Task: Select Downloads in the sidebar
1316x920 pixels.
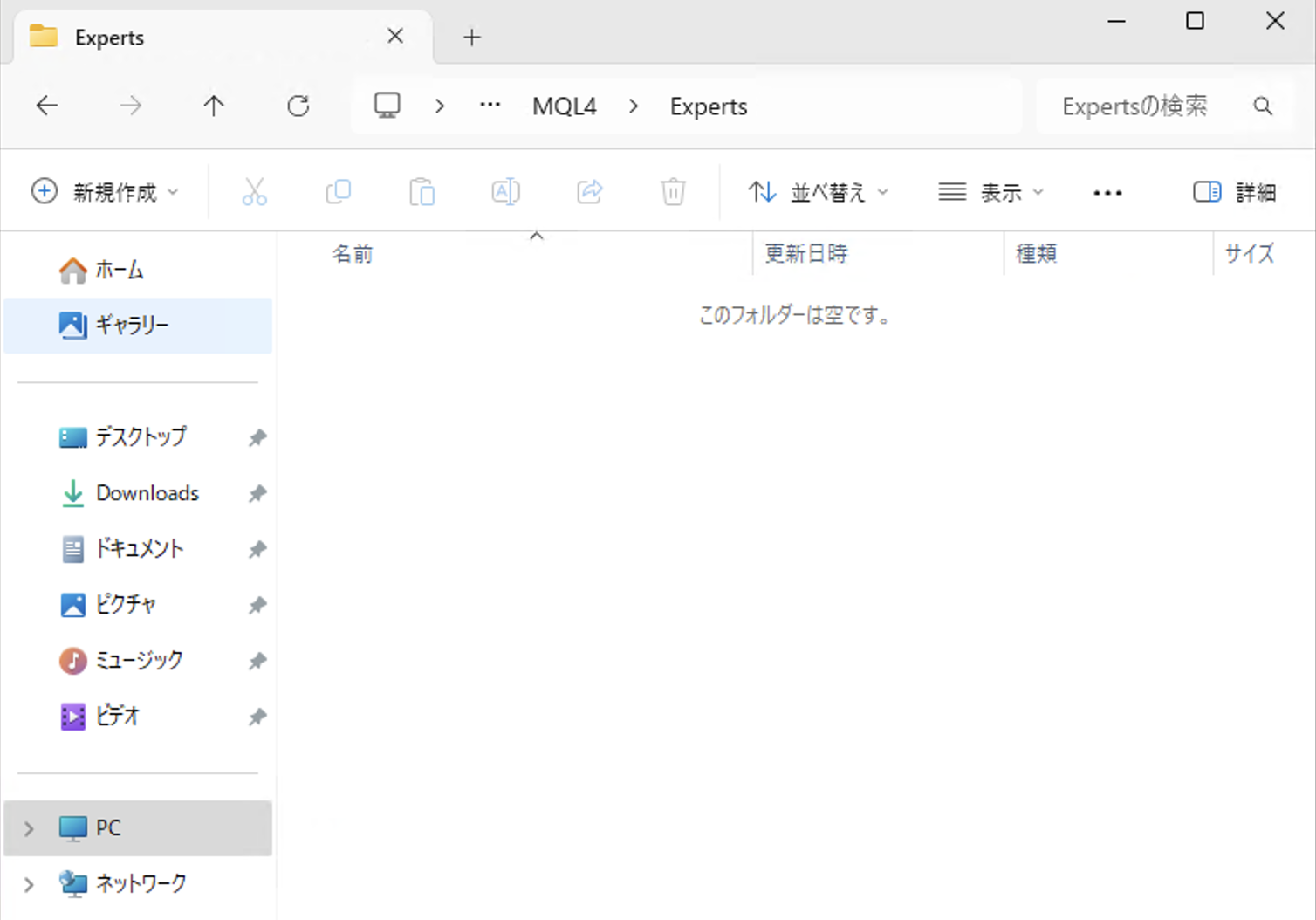Action: [147, 493]
